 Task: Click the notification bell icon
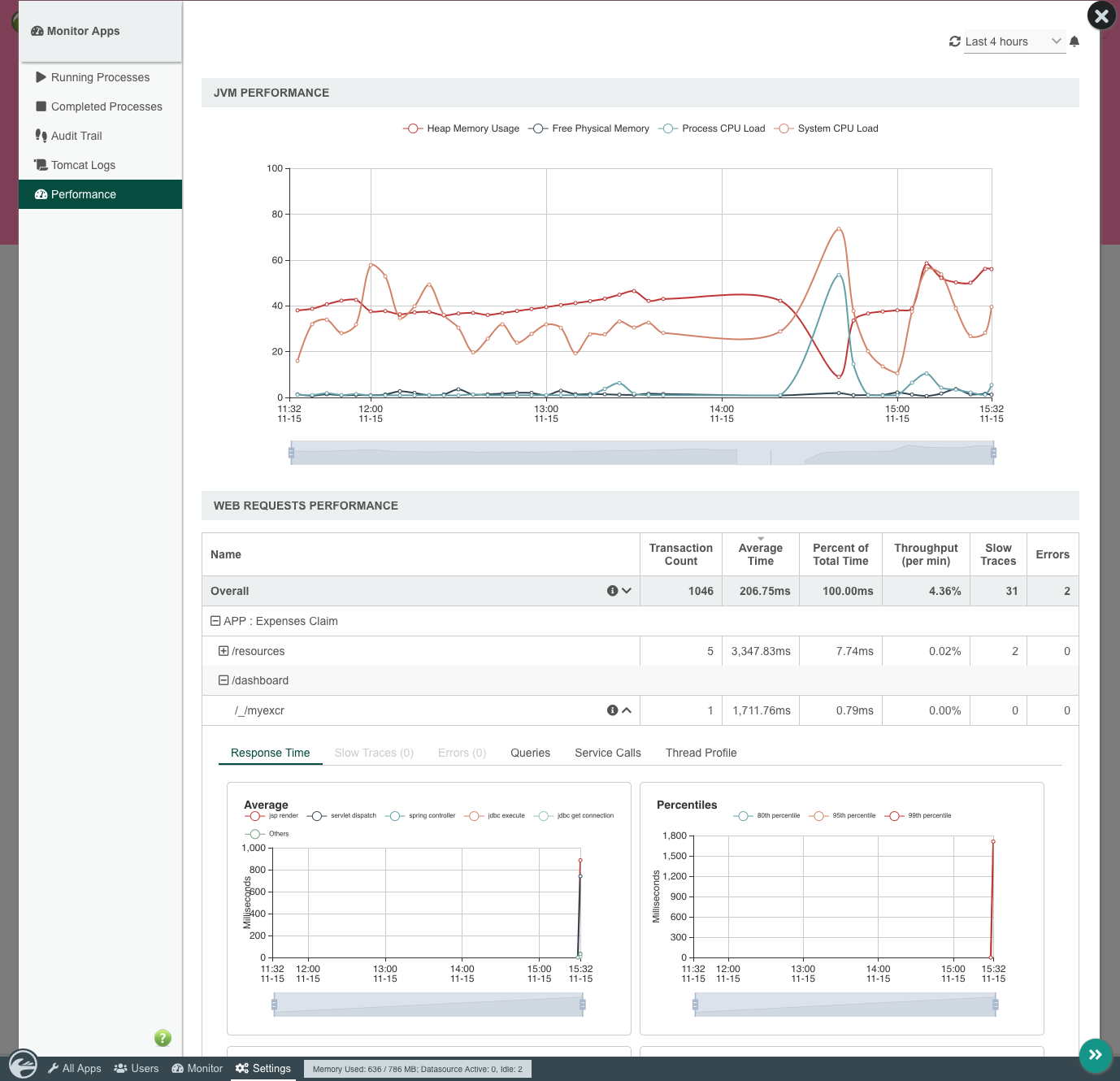pos(1074,41)
